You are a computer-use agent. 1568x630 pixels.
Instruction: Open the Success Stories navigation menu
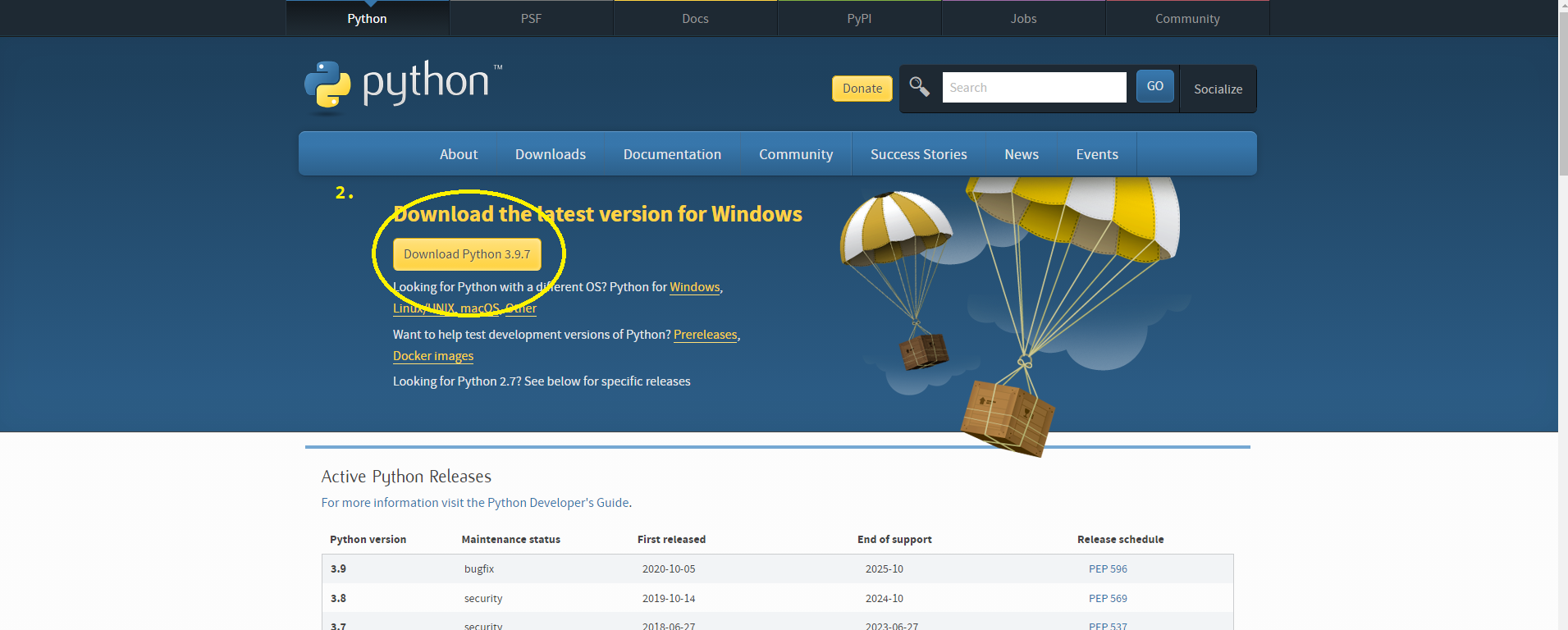click(918, 154)
